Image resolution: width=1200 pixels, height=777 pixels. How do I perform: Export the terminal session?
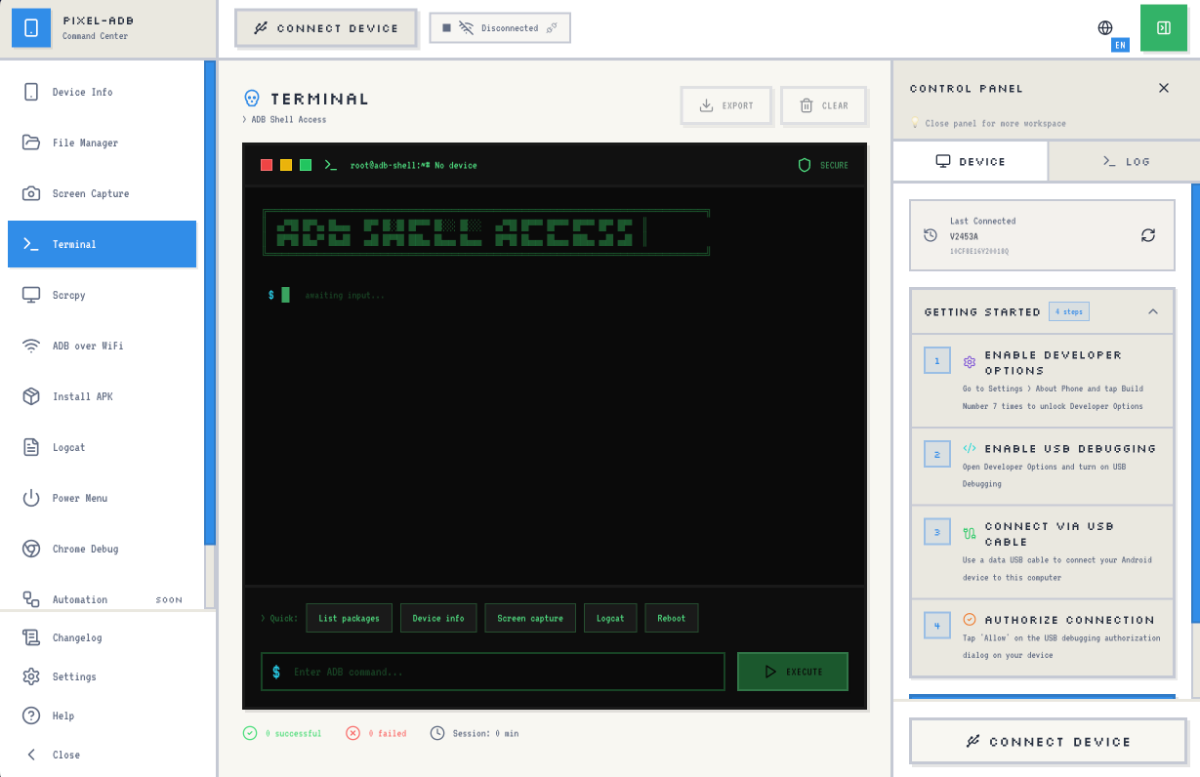727,106
